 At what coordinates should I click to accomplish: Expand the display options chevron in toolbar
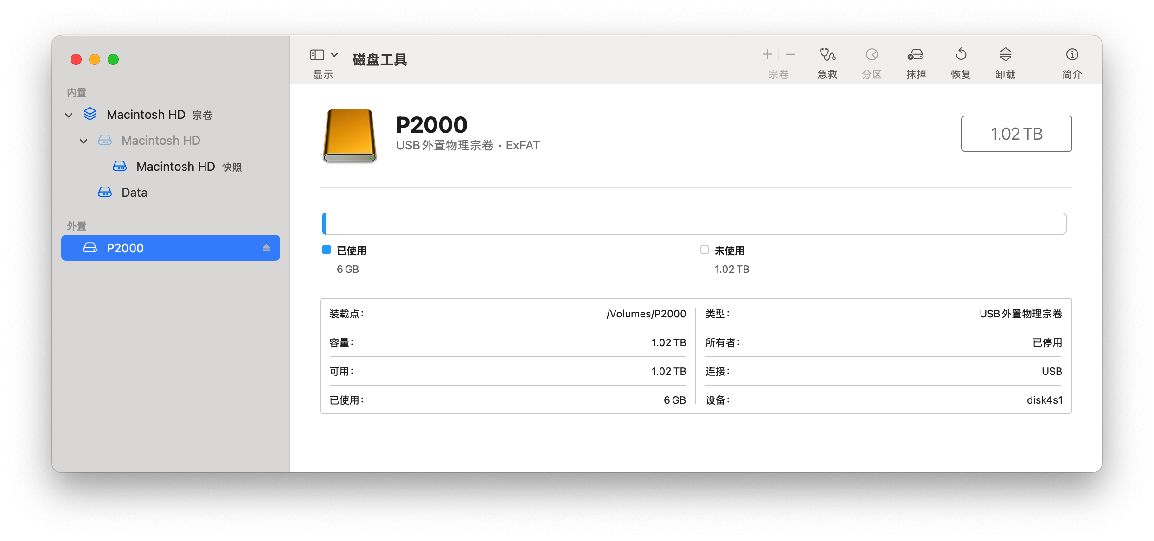[335, 54]
